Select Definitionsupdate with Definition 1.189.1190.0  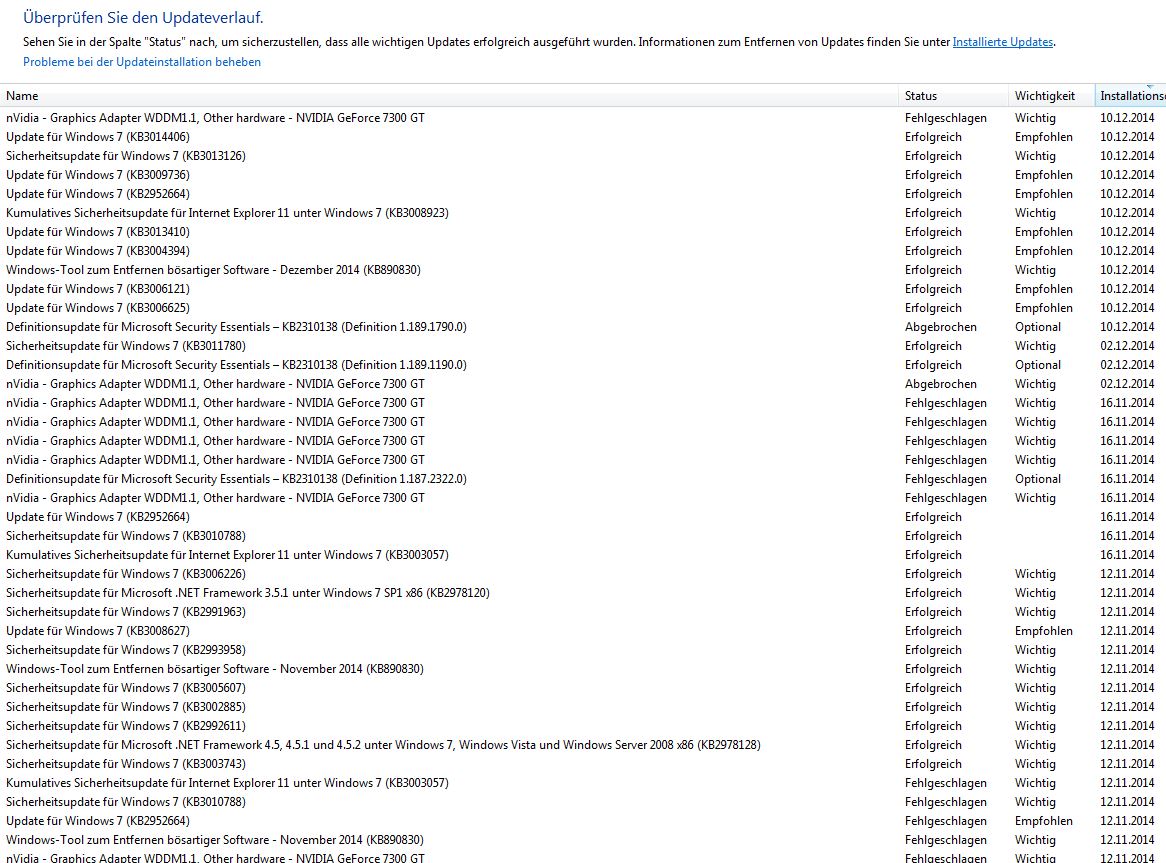[583, 365]
